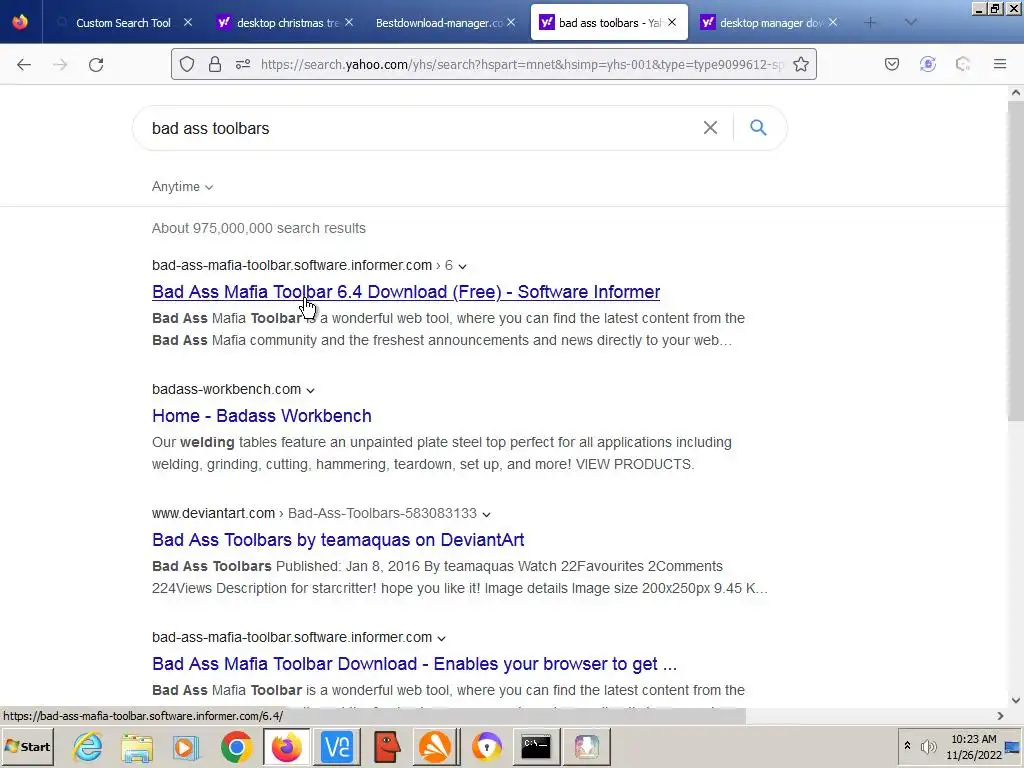1024x768 pixels.
Task: Close the bad ass toolbars tab
Action: click(672, 22)
